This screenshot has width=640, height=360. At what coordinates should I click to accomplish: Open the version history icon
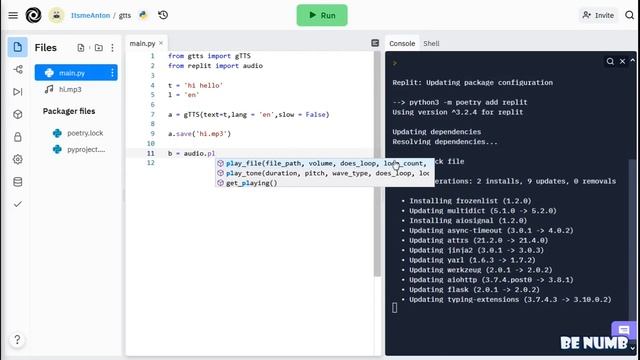[x=163, y=15]
